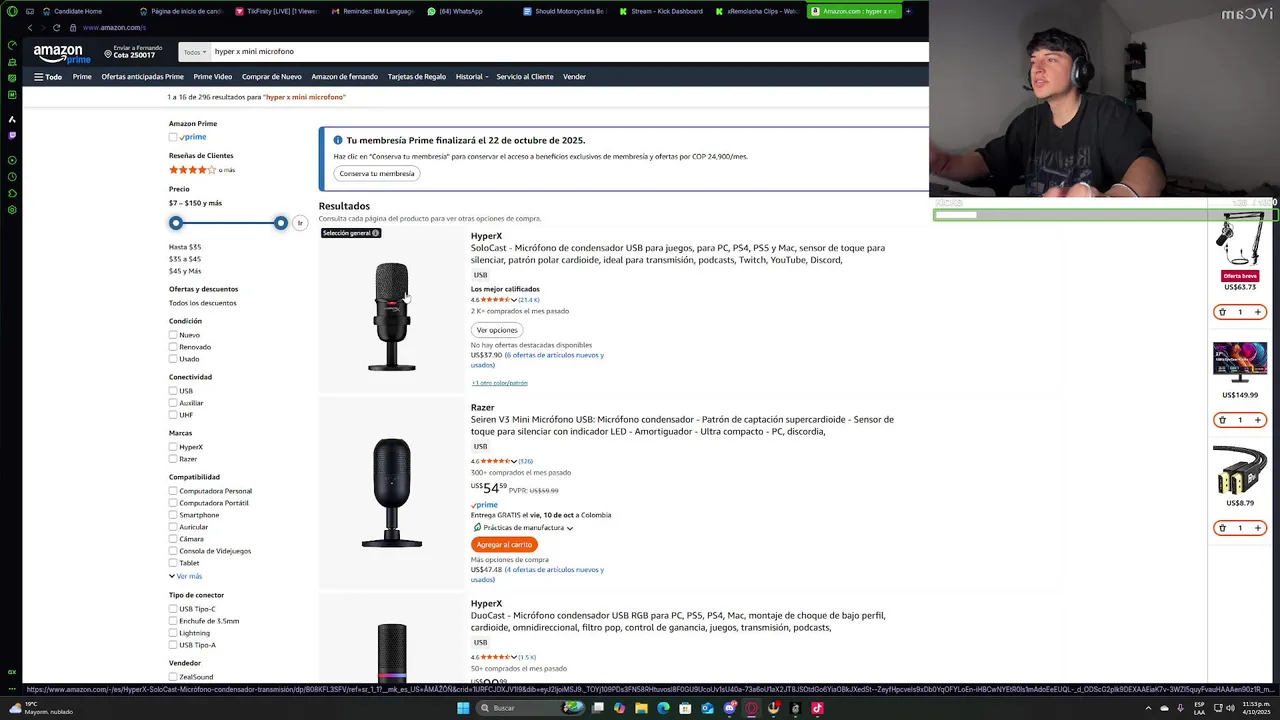This screenshot has height=720, width=1280.
Task: Remove the US$63.73 cart item via trash icon
Action: 1222,312
